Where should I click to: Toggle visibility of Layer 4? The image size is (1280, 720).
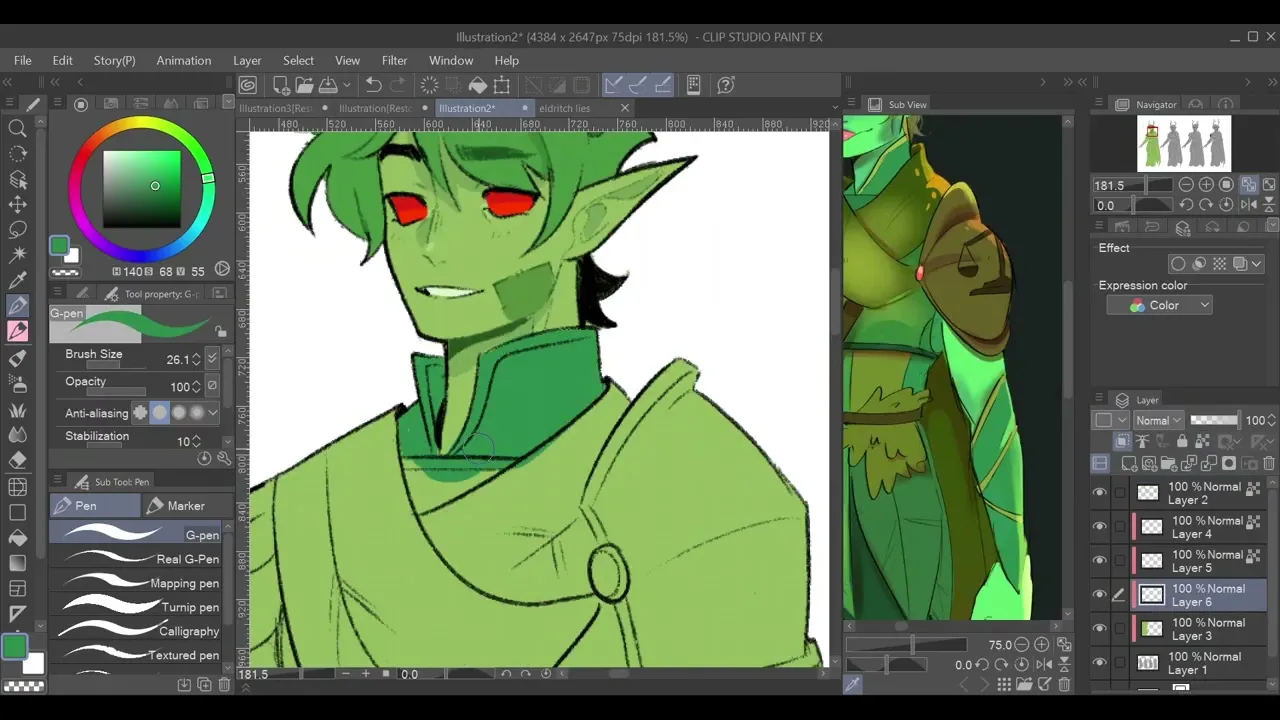coord(1100,527)
